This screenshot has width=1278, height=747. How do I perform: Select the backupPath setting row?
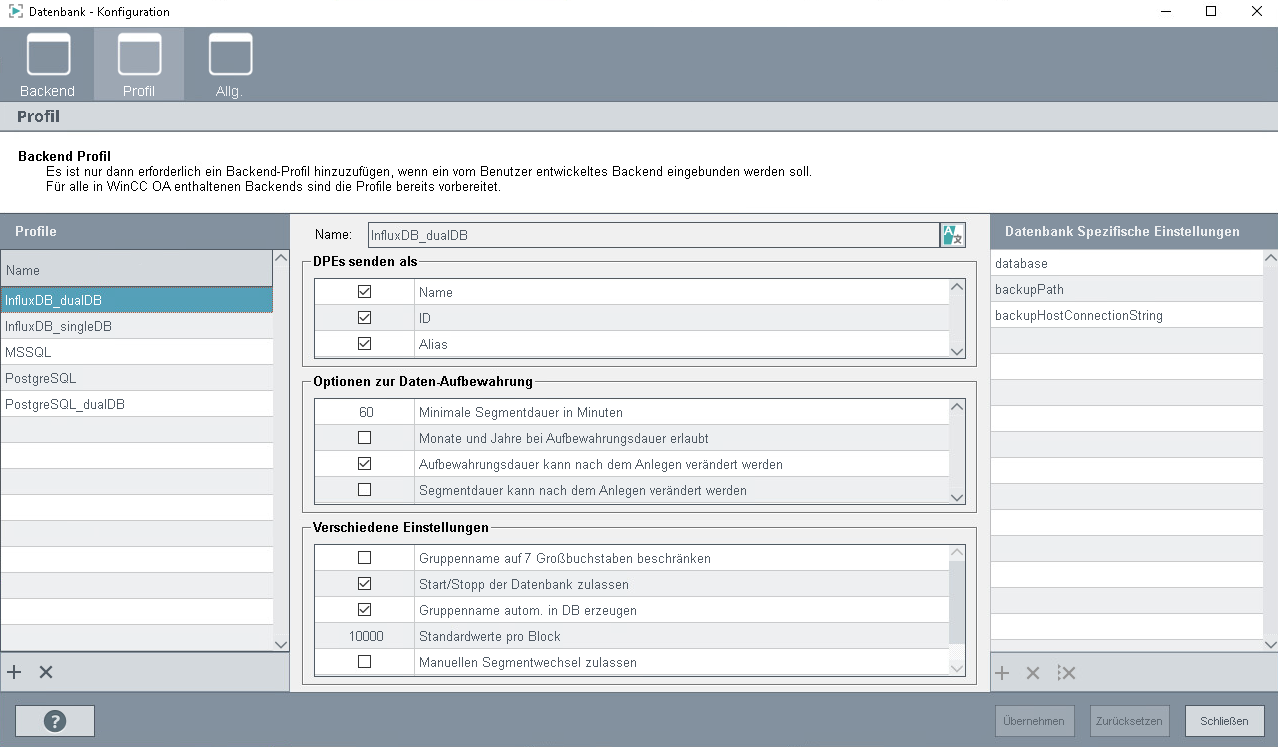[1127, 289]
